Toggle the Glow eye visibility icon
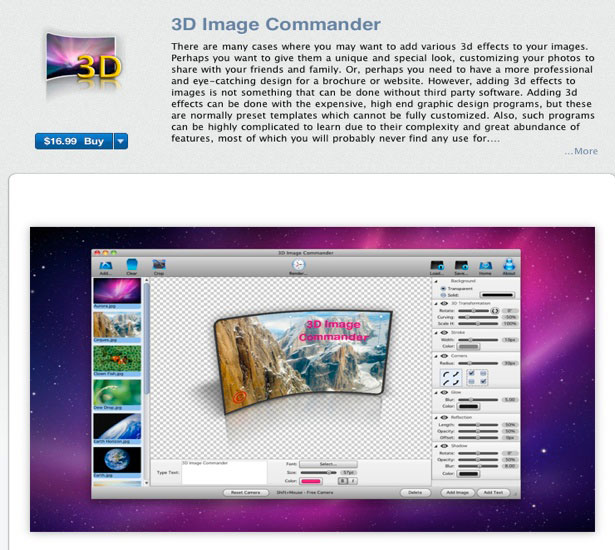The width and height of the screenshot is (615, 550). [444, 393]
